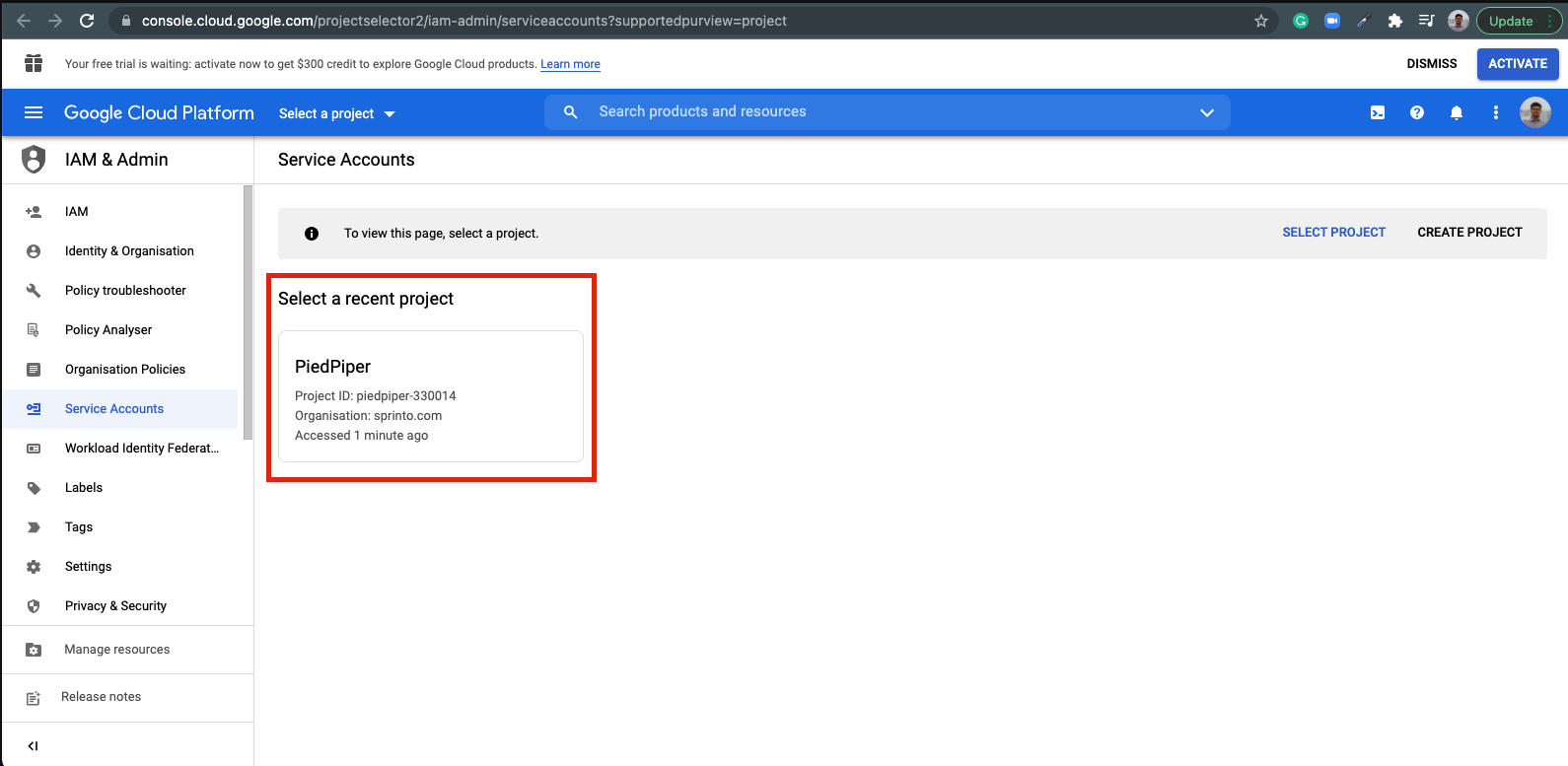This screenshot has width=1568, height=766.
Task: Activate Cloud Shell terminal icon
Action: 1378,112
